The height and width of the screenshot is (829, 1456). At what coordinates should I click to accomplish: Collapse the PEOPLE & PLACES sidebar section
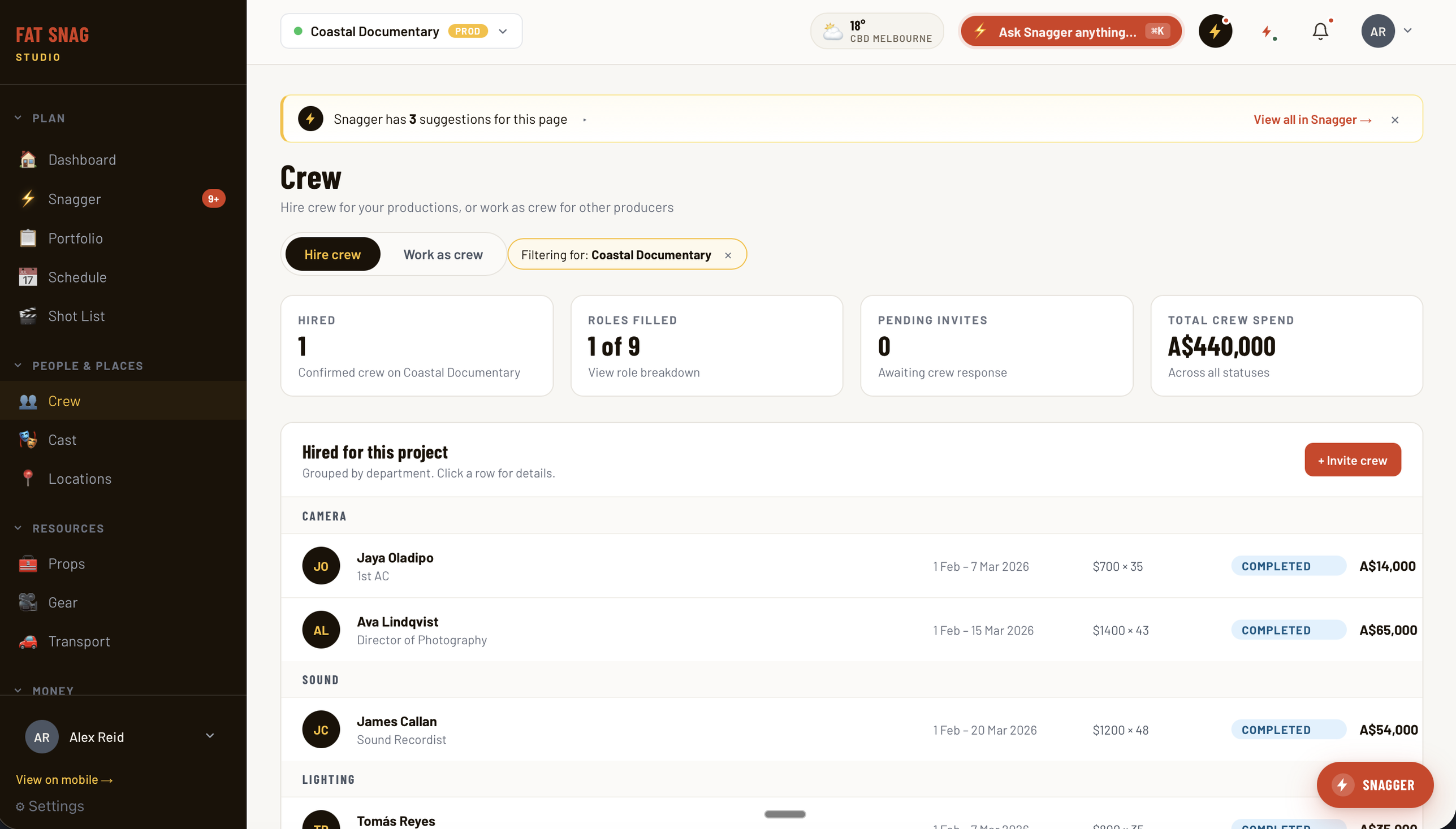pyautogui.click(x=18, y=366)
